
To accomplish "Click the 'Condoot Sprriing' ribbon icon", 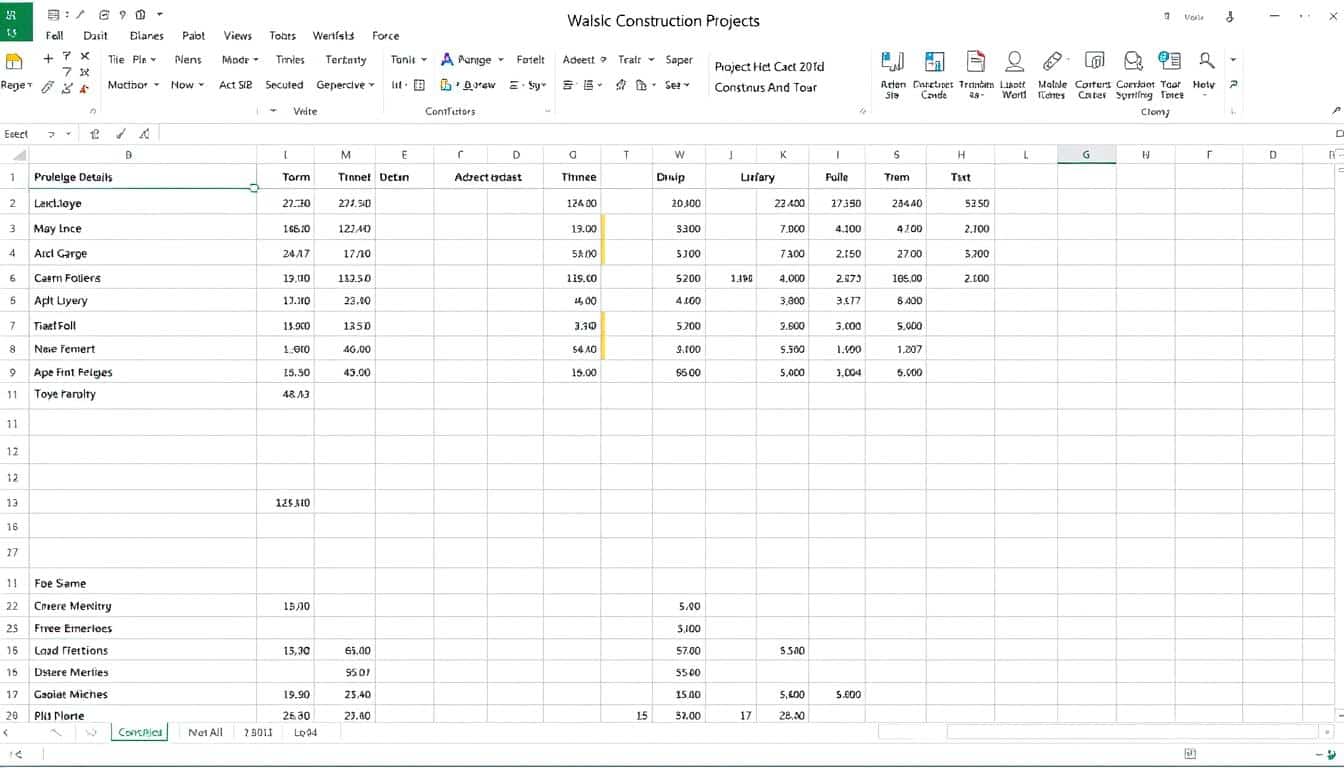I will tap(1133, 63).
